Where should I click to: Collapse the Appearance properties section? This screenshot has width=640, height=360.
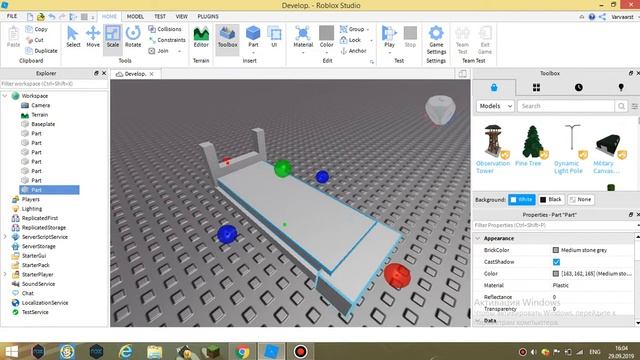coord(478,238)
